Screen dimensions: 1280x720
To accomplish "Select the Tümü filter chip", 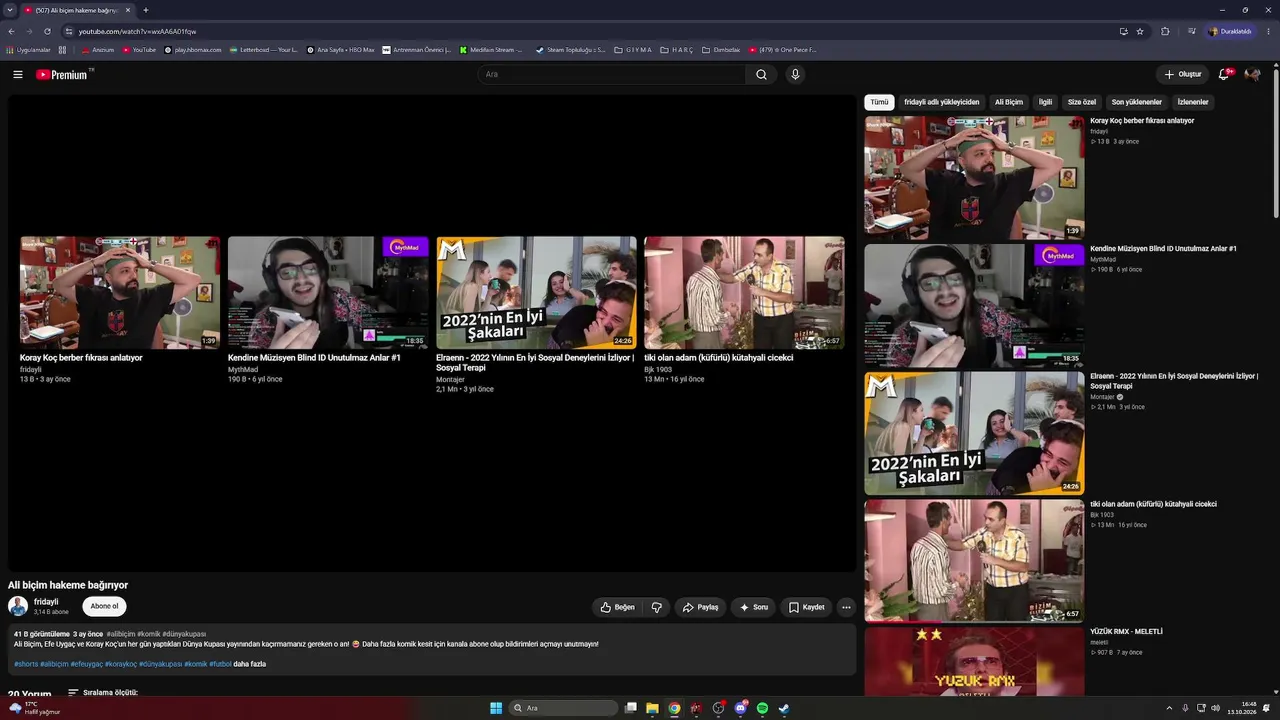I will [x=879, y=102].
